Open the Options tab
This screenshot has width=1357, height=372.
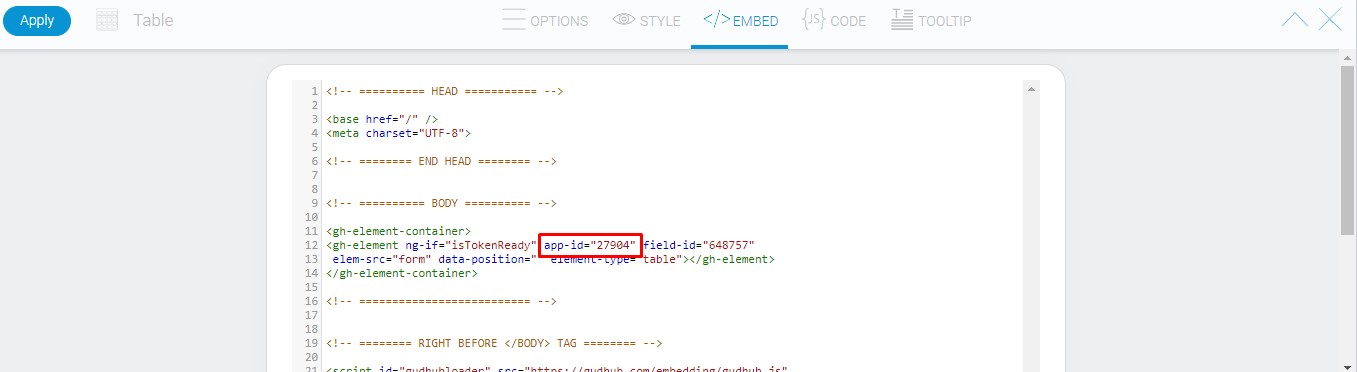click(x=545, y=20)
